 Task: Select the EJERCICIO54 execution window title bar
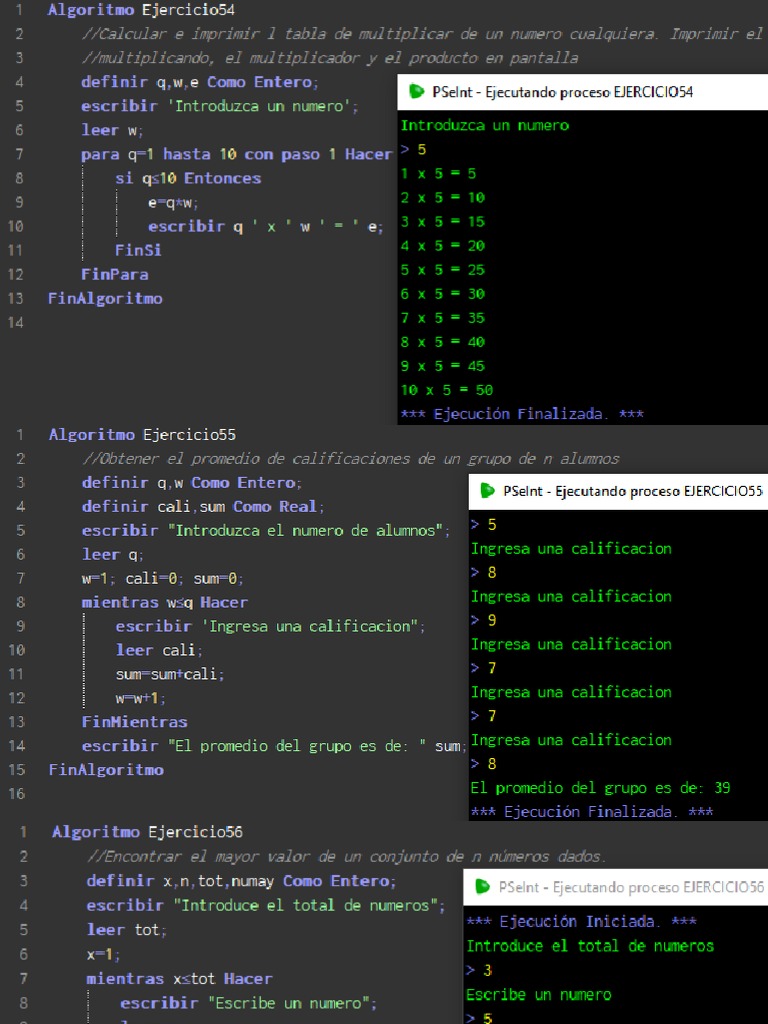[562, 92]
